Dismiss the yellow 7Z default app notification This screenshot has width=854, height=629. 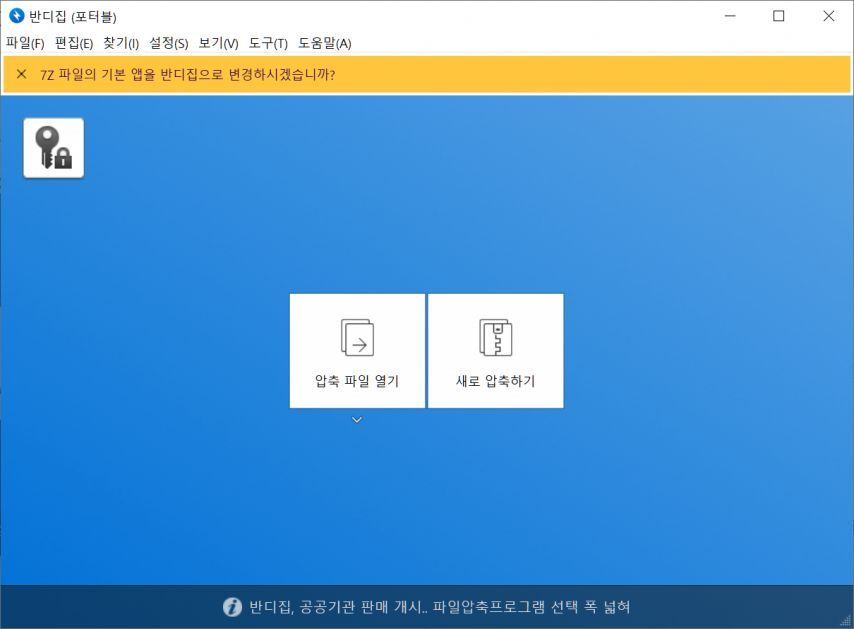point(22,74)
